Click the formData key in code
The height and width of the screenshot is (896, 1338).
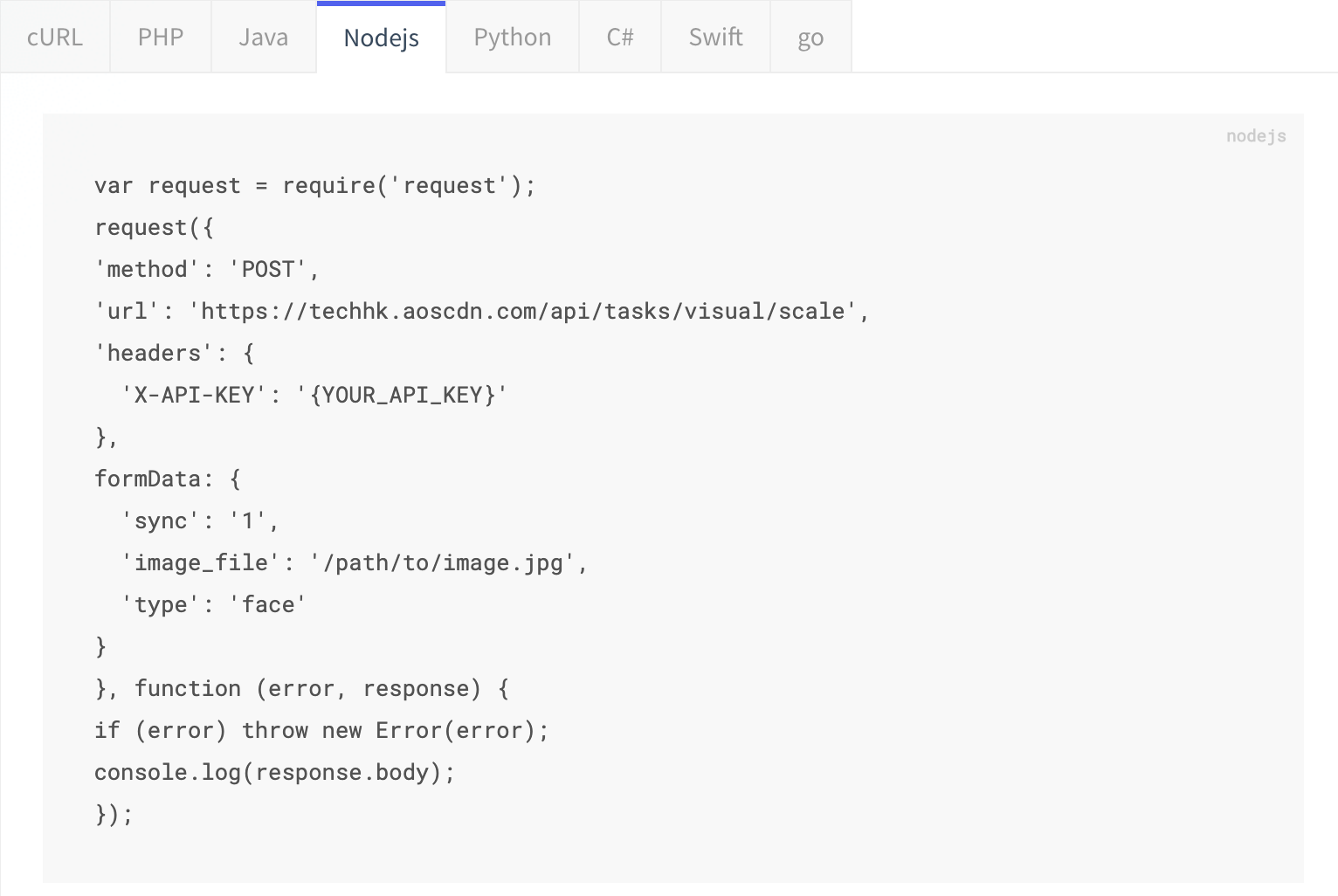tap(148, 479)
